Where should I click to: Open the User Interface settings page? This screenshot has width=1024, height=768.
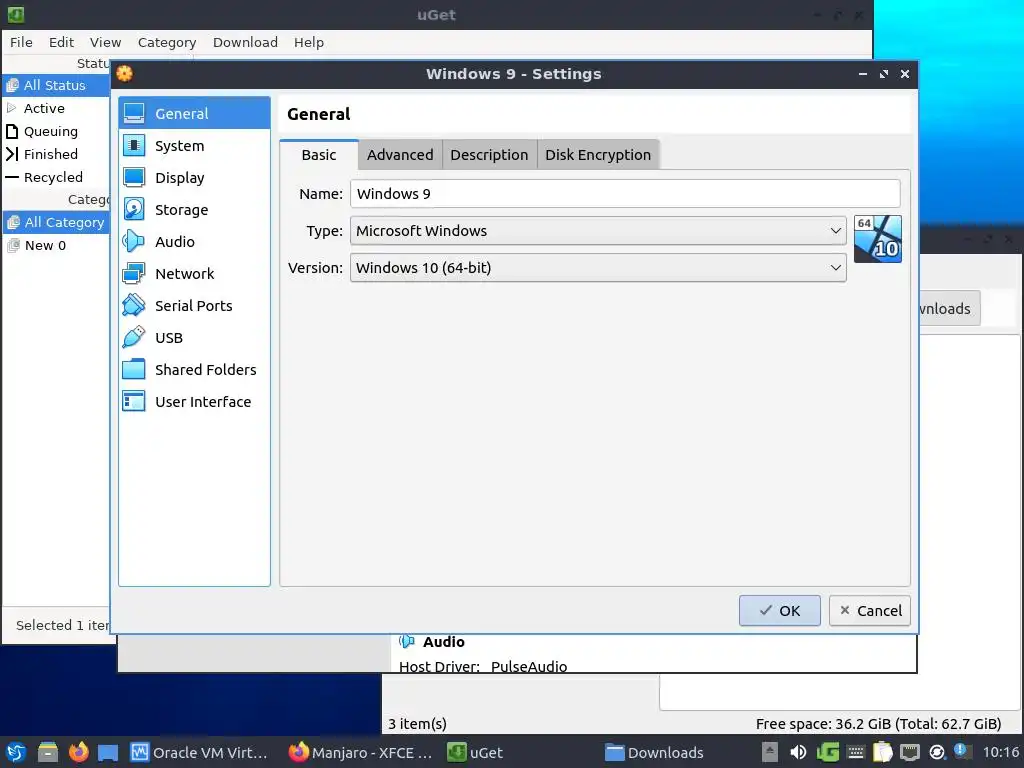coord(194,402)
